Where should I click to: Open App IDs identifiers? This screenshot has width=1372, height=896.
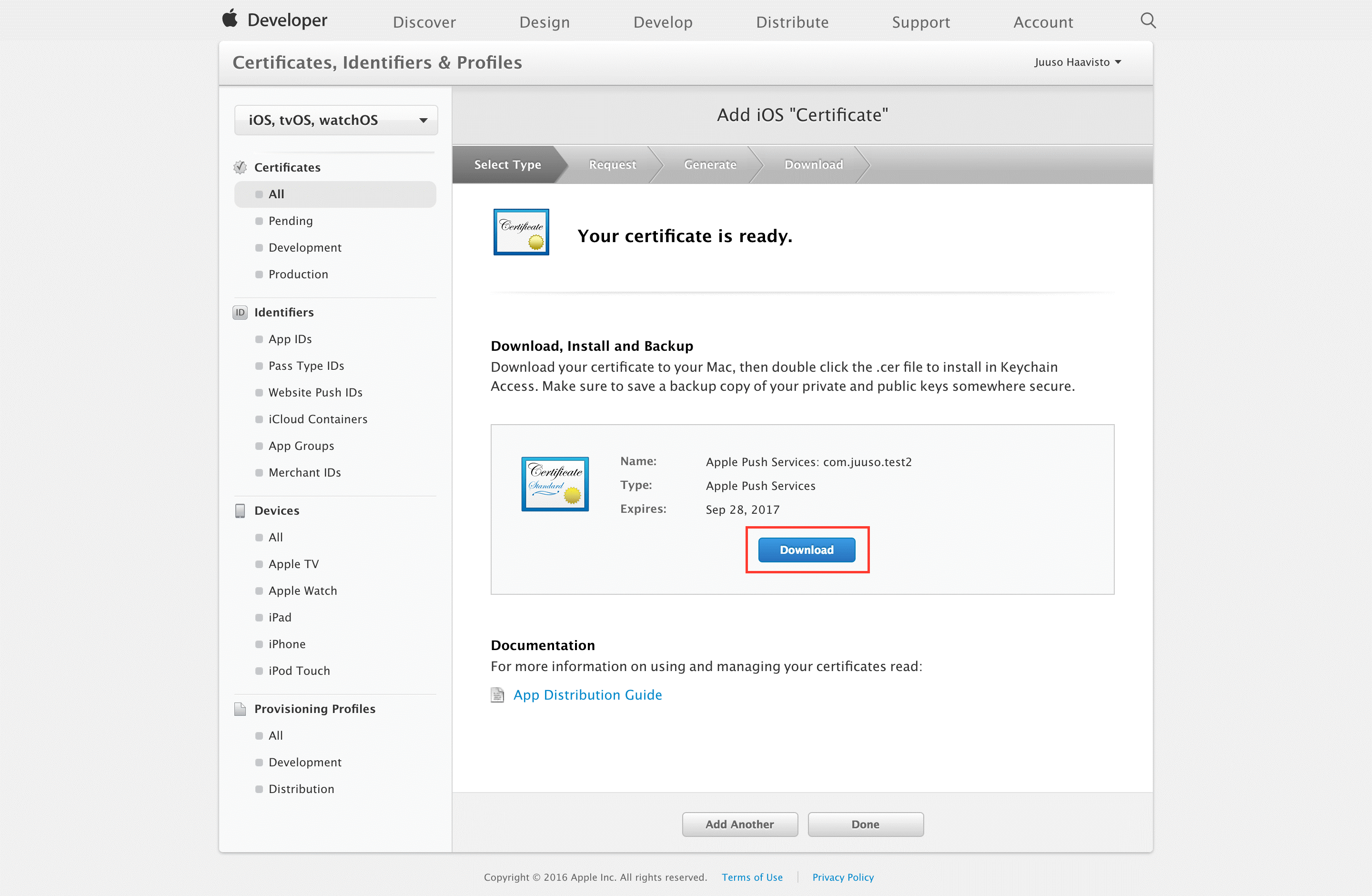pyautogui.click(x=290, y=339)
